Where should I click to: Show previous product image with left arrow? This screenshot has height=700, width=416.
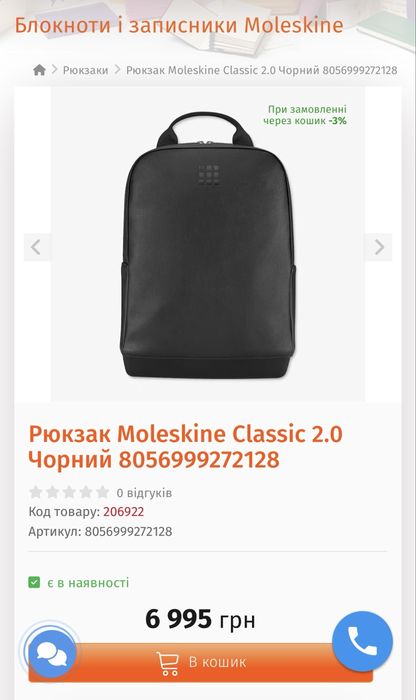(x=37, y=247)
